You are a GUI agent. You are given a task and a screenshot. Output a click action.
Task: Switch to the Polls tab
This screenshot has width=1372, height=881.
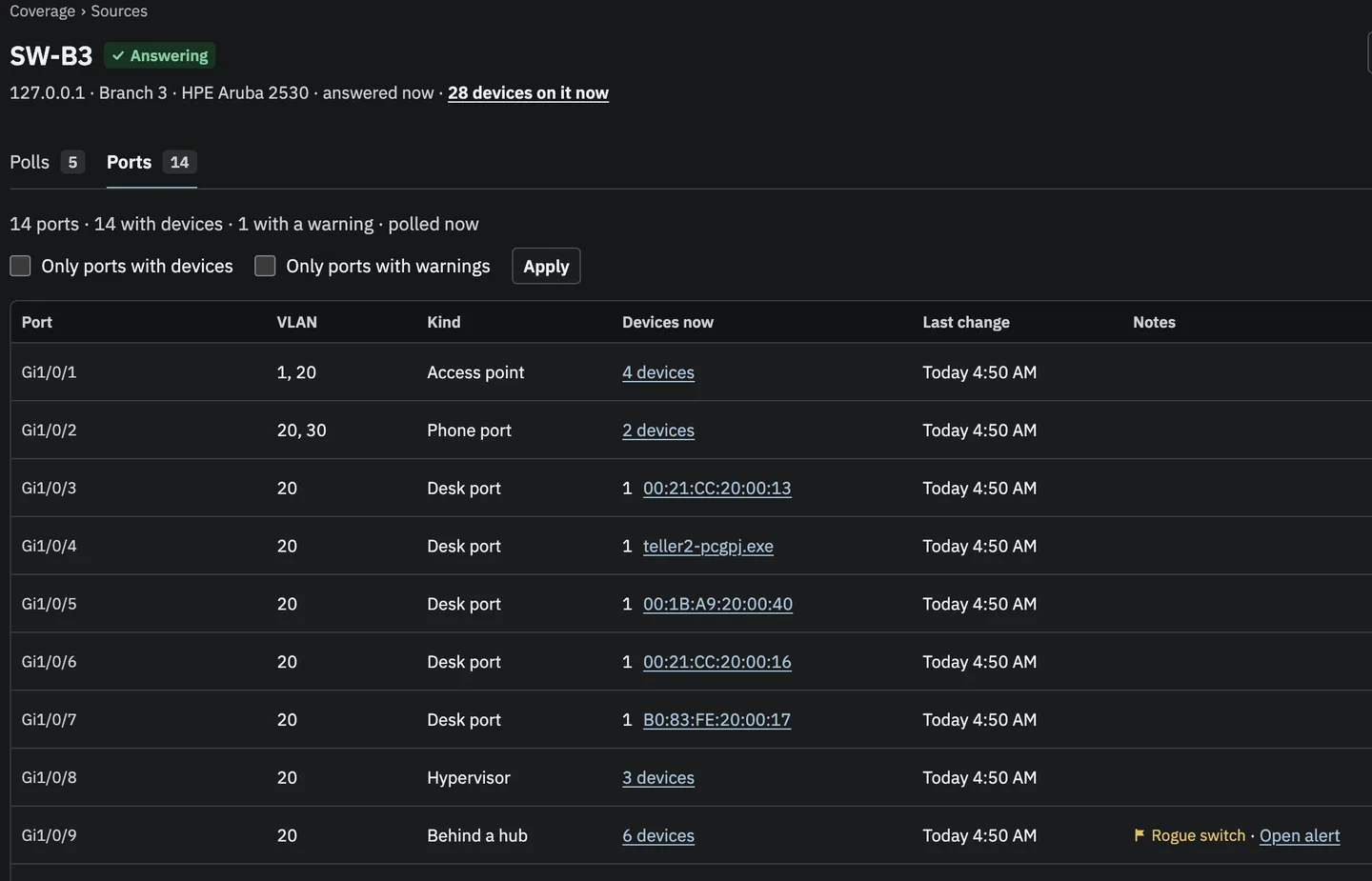48,162
